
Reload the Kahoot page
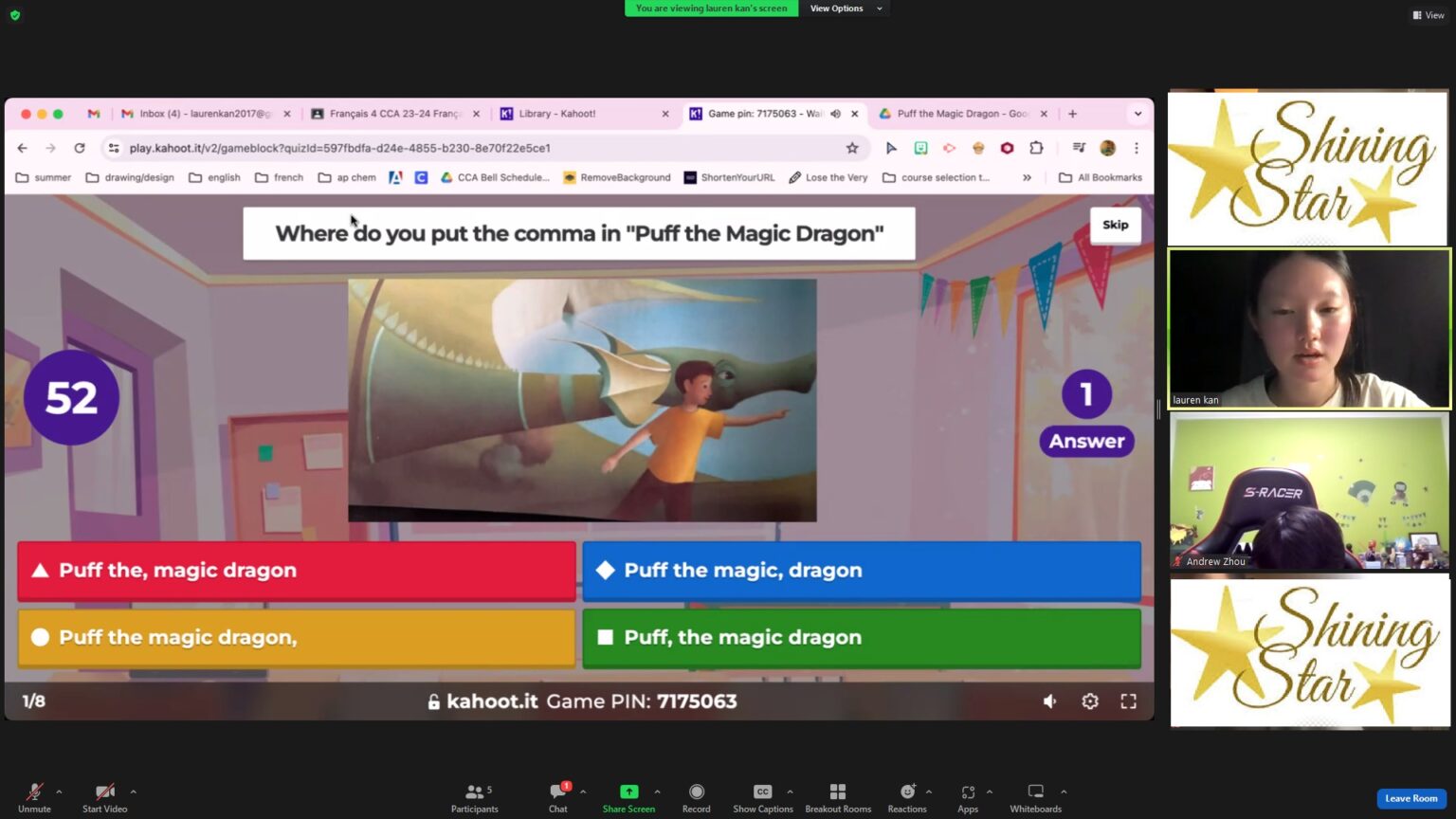click(80, 148)
